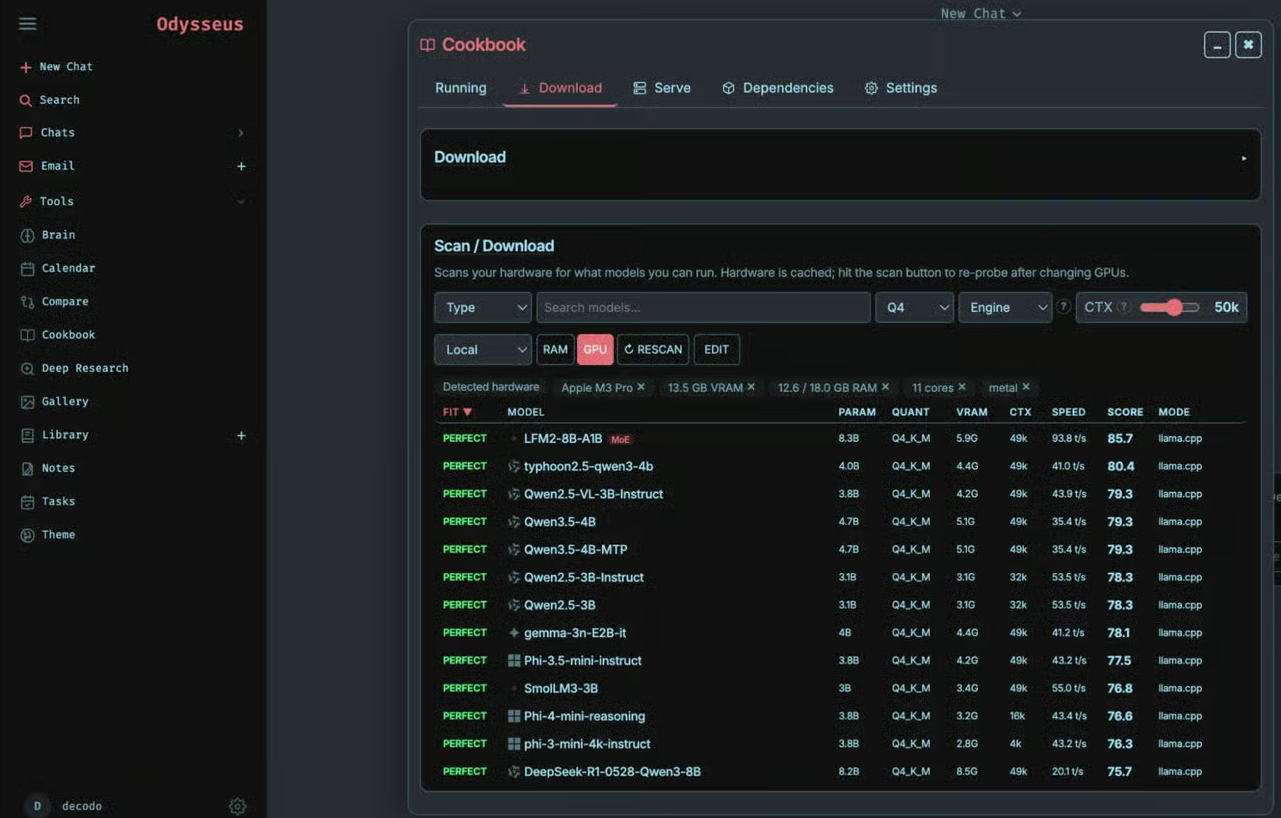Click the Tools wrench icon
Viewport: 1281px width, 818px height.
(26, 202)
